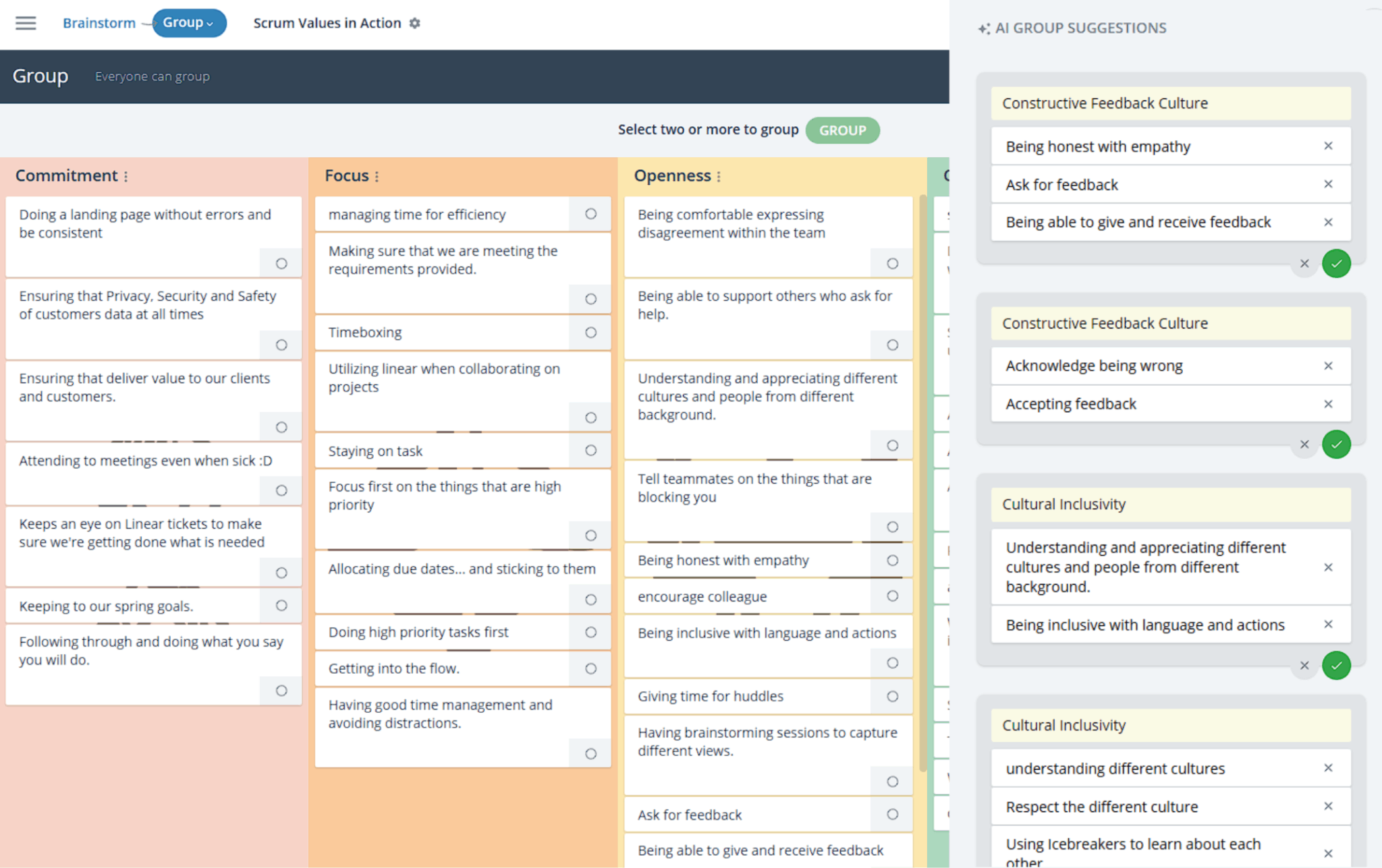Accept the first Constructive Feedback Culture suggestion
This screenshot has width=1382, height=868.
coord(1337,263)
